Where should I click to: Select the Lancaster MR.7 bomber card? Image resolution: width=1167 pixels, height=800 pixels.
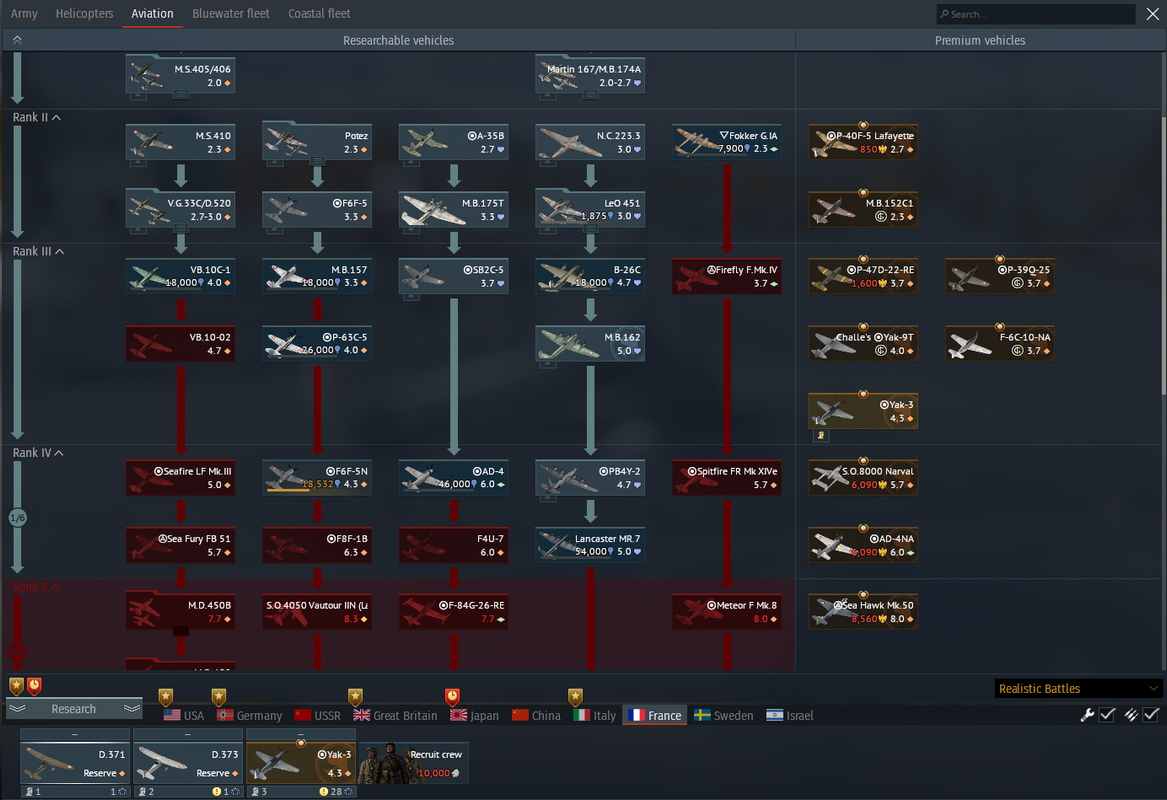click(590, 545)
